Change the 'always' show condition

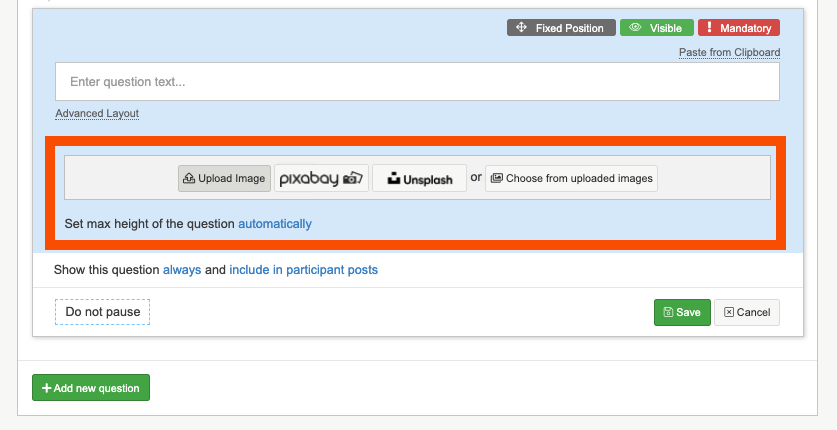(182, 270)
